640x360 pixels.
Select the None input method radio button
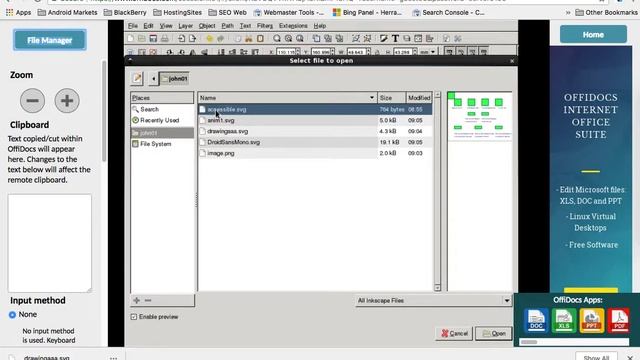[12, 315]
